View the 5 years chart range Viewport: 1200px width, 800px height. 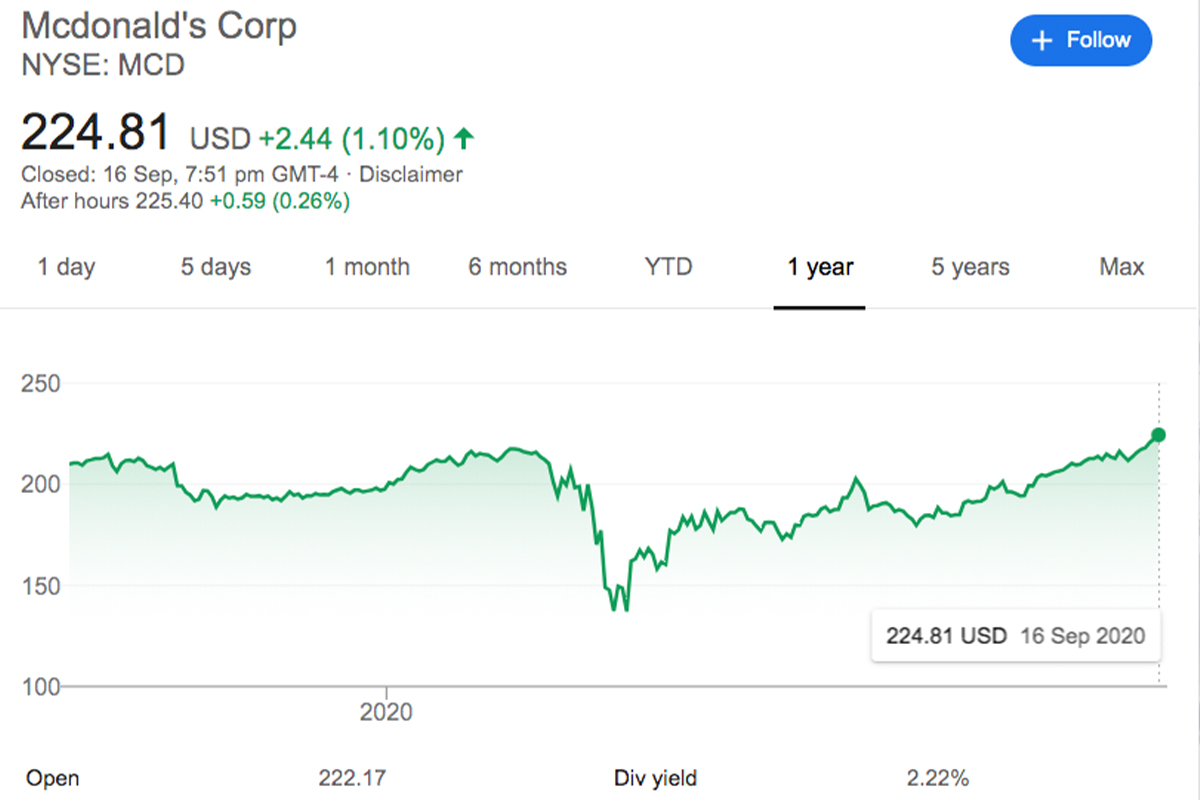click(x=970, y=267)
